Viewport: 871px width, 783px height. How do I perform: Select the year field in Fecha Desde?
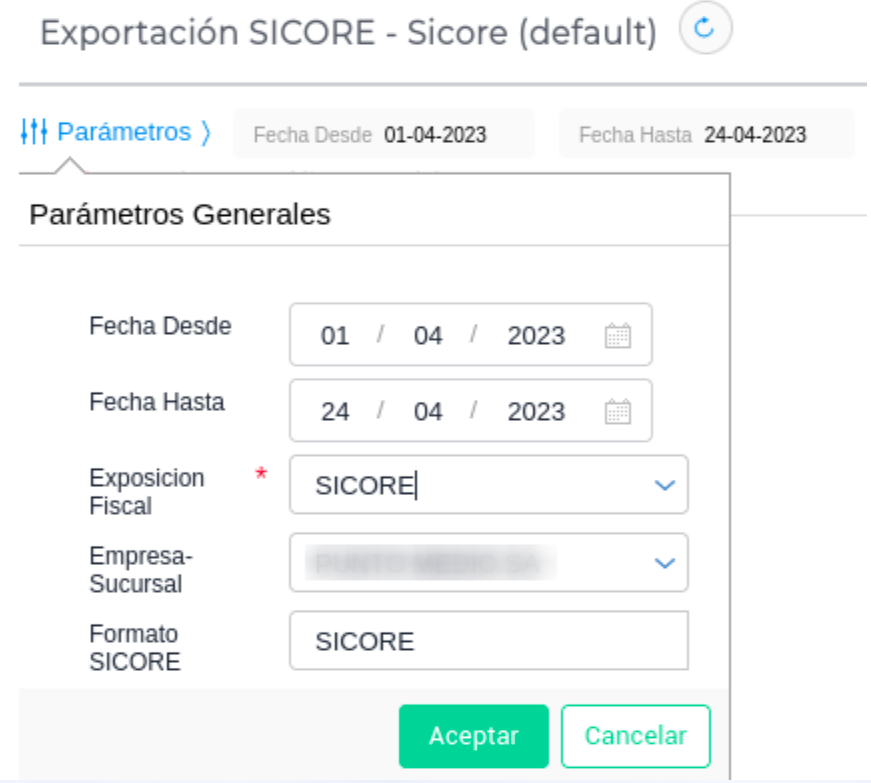coord(536,336)
